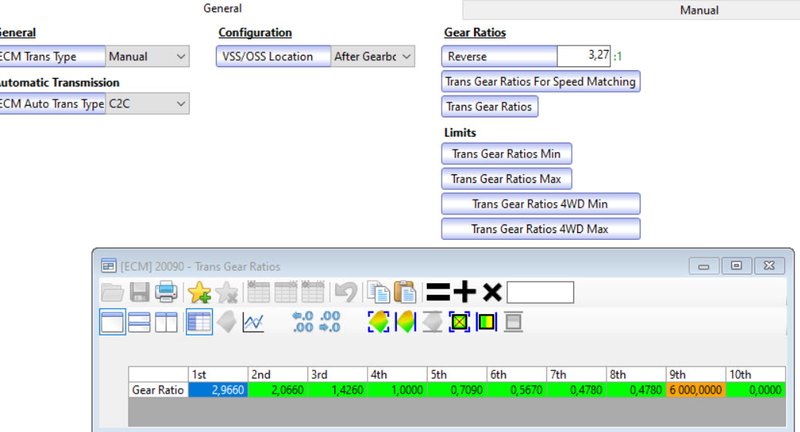Maximize the Trans Gear Ratios window

[x=736, y=266]
